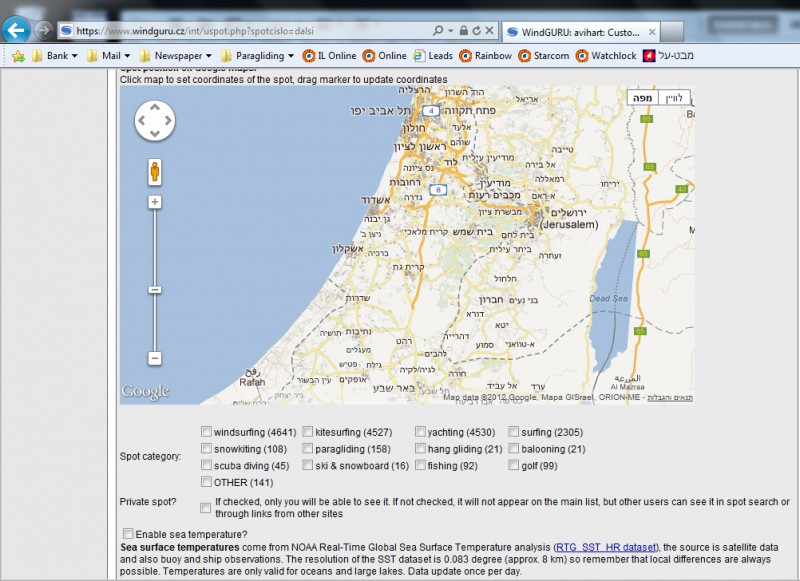This screenshot has width=800, height=581.
Task: Pan the map left with the arrow
Action: coord(142,120)
